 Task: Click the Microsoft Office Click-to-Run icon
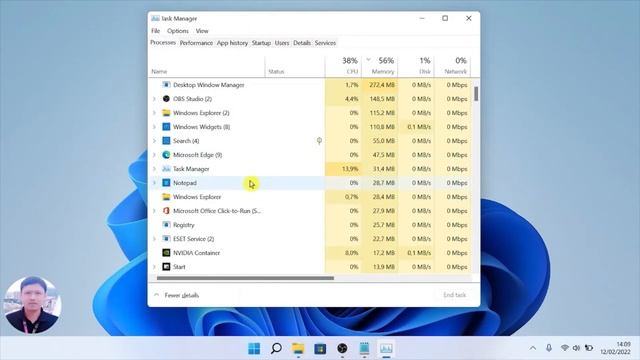pos(166,211)
